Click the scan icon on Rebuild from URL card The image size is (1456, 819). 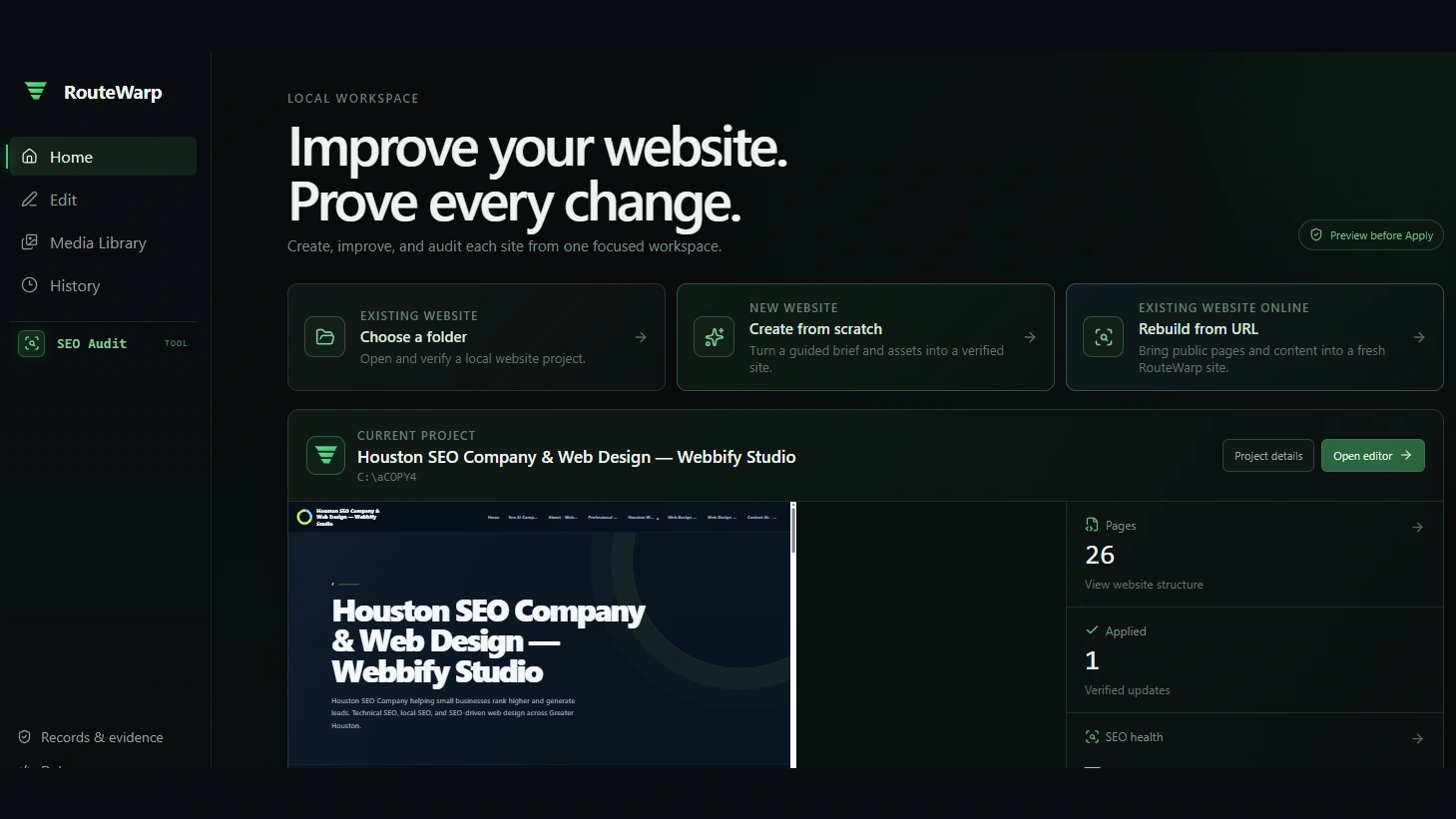tap(1103, 337)
